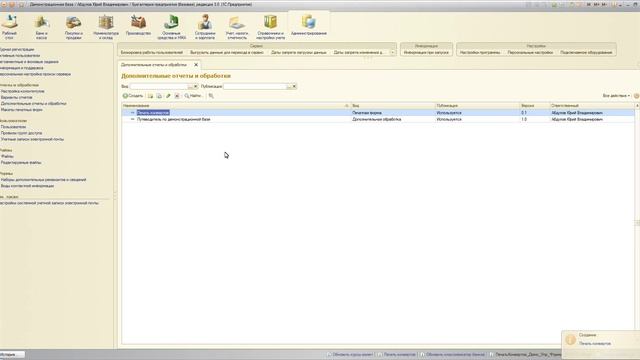The height and width of the screenshot is (360, 640).
Task: Open the Сотрудники и зарплата section
Action: (204, 27)
